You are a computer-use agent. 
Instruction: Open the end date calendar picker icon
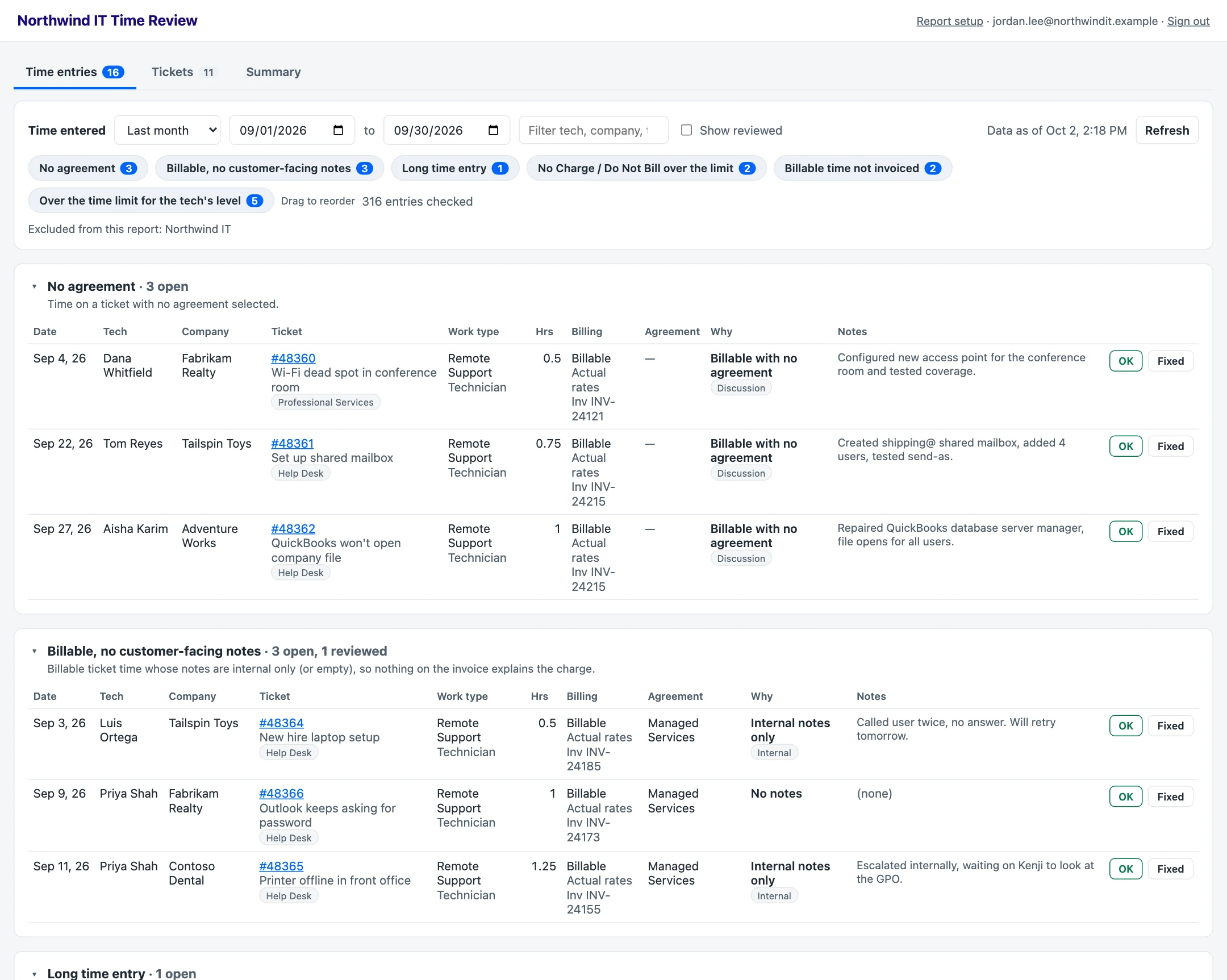(493, 130)
